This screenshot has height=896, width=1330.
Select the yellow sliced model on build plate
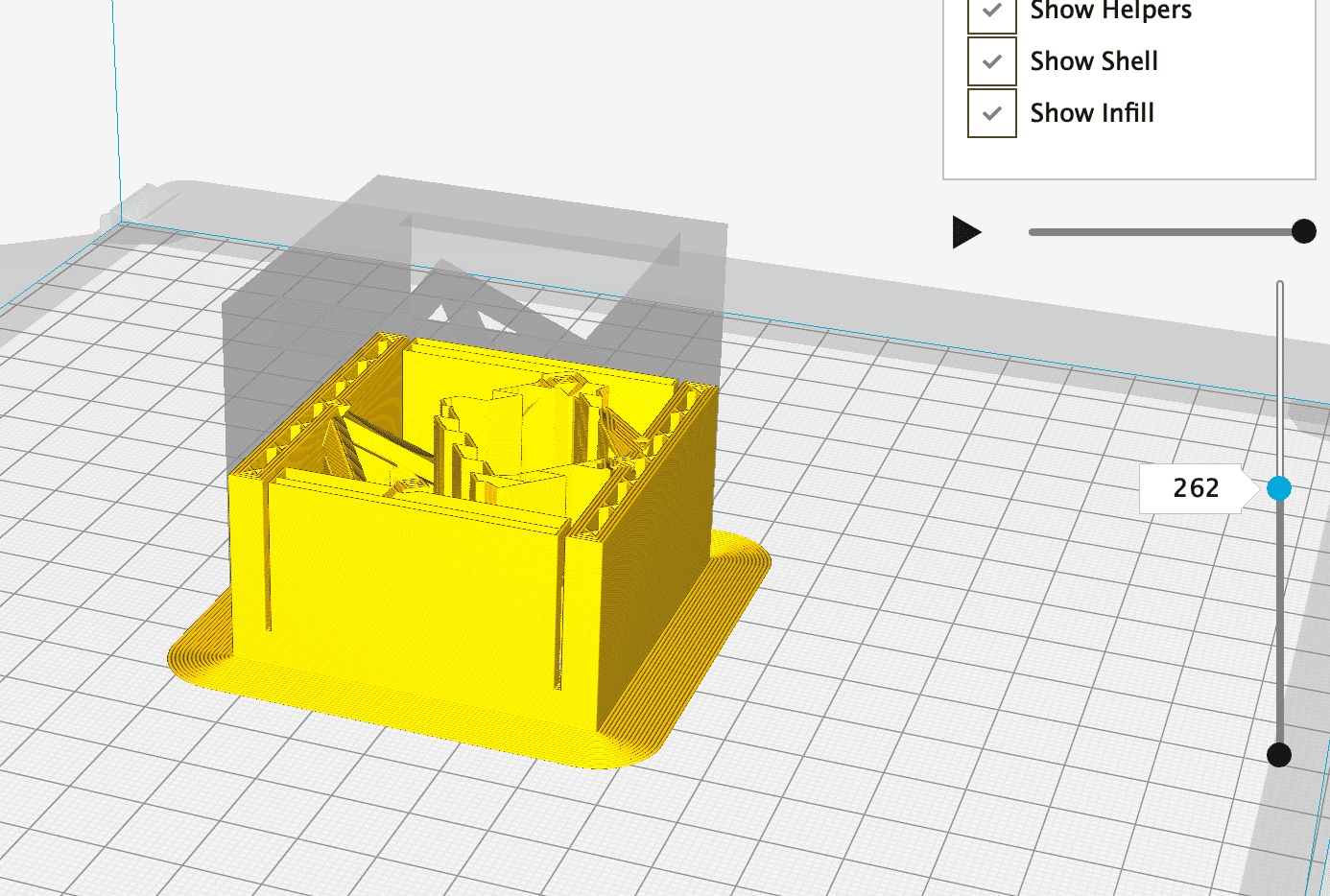[469, 550]
